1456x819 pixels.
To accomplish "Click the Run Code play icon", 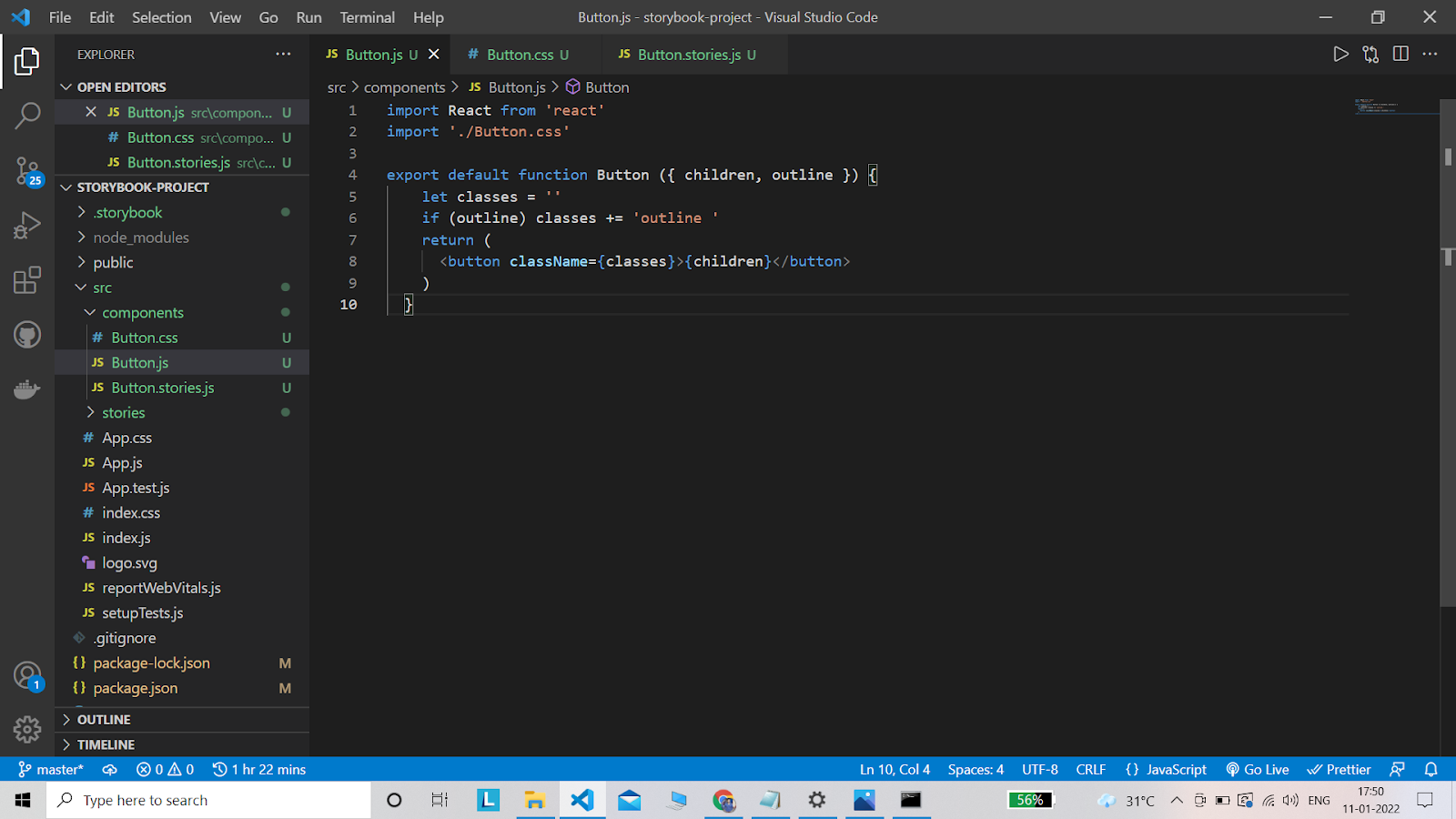I will point(1340,55).
